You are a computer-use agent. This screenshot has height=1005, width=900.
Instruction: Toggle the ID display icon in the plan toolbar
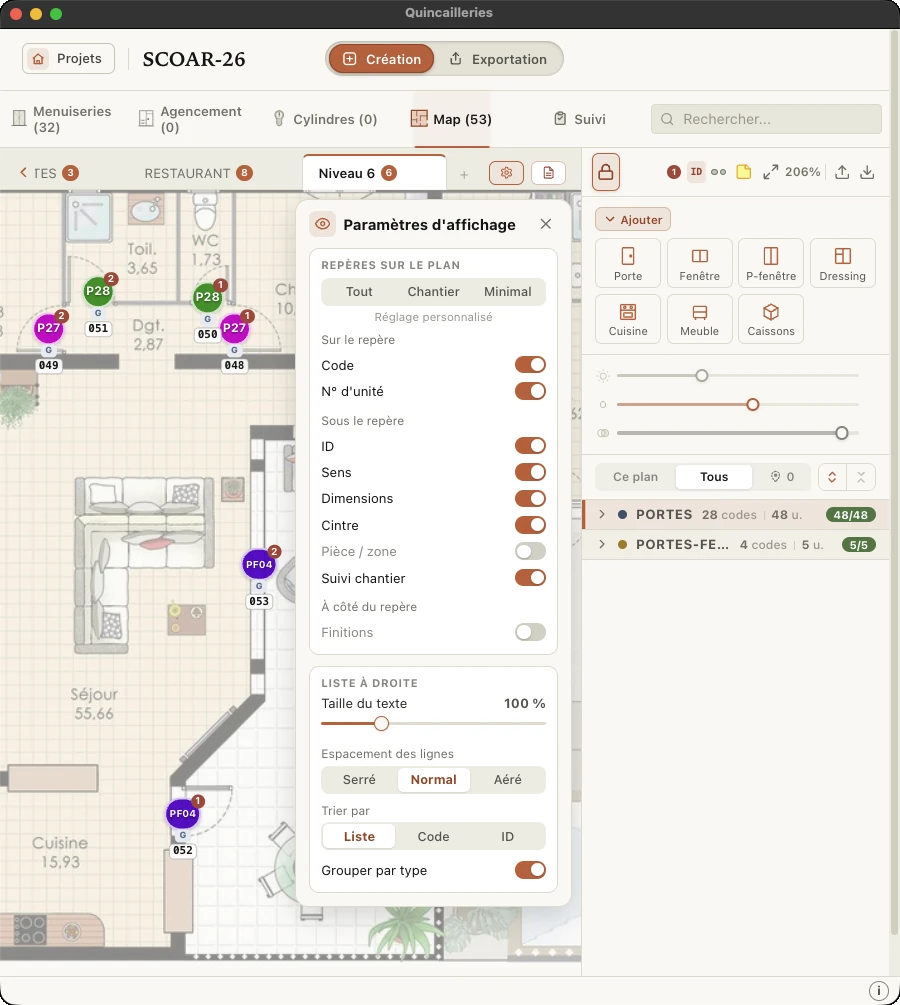pos(696,172)
